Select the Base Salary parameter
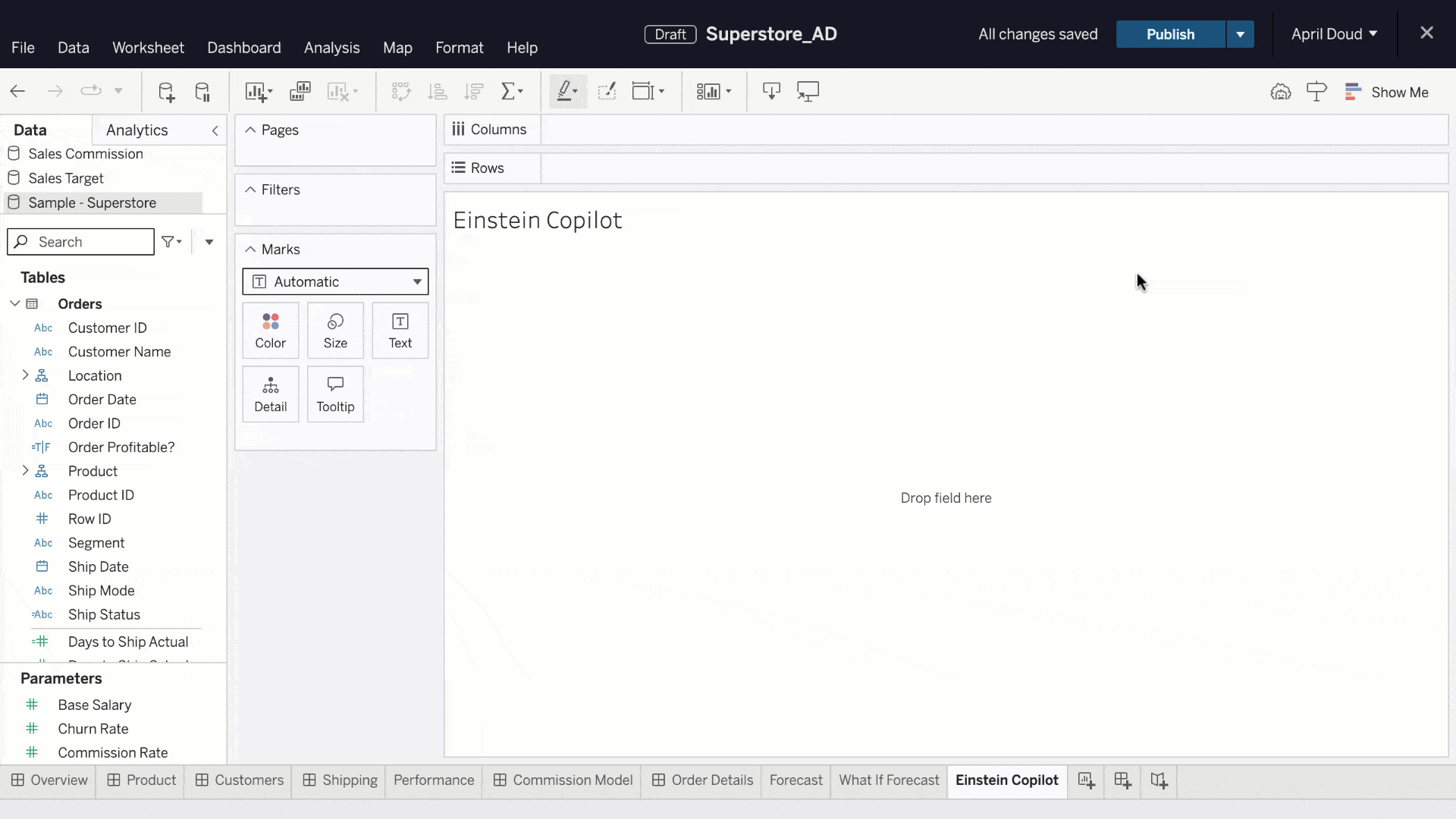The height and width of the screenshot is (819, 1456). 94,704
